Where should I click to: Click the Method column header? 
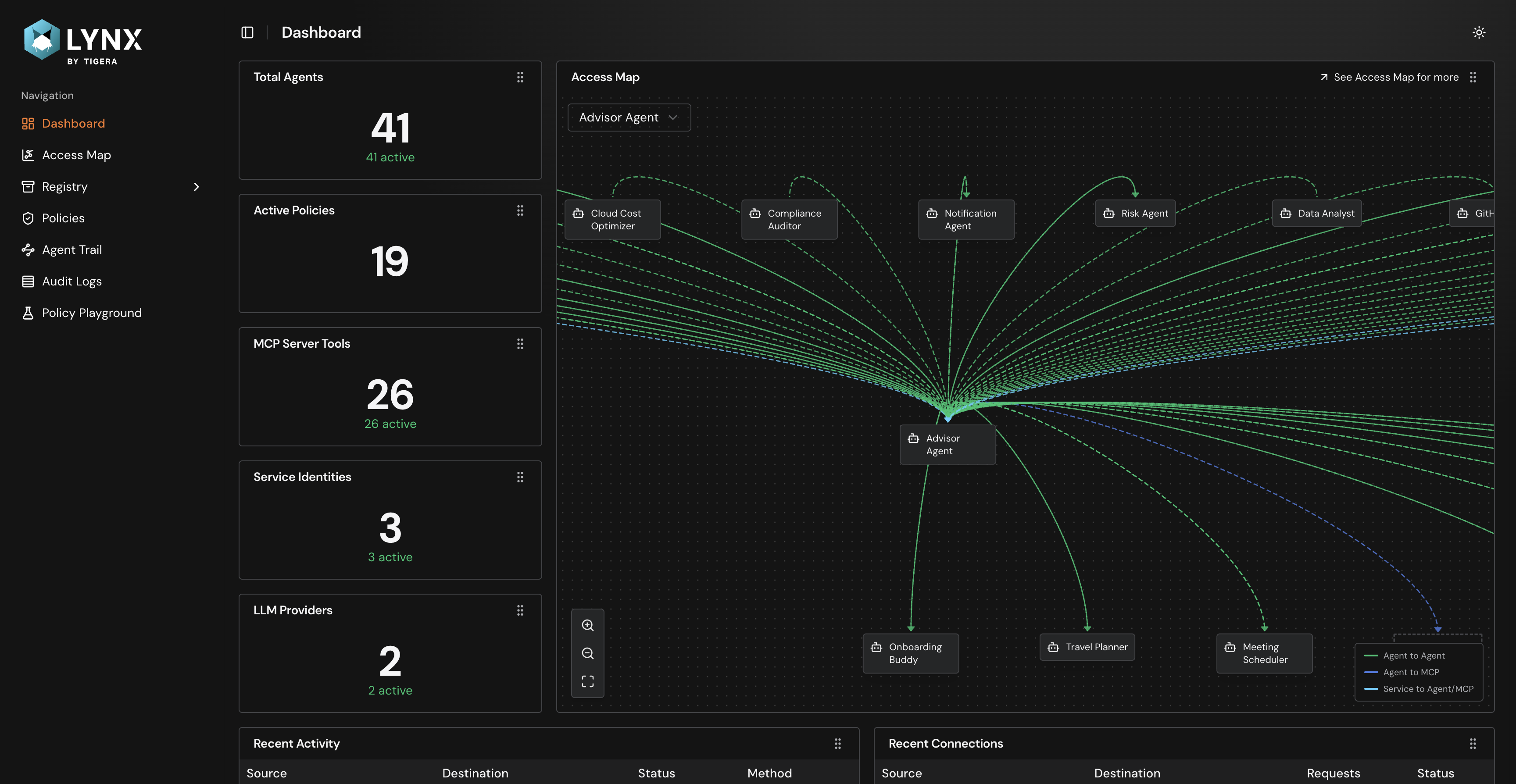[x=769, y=773]
